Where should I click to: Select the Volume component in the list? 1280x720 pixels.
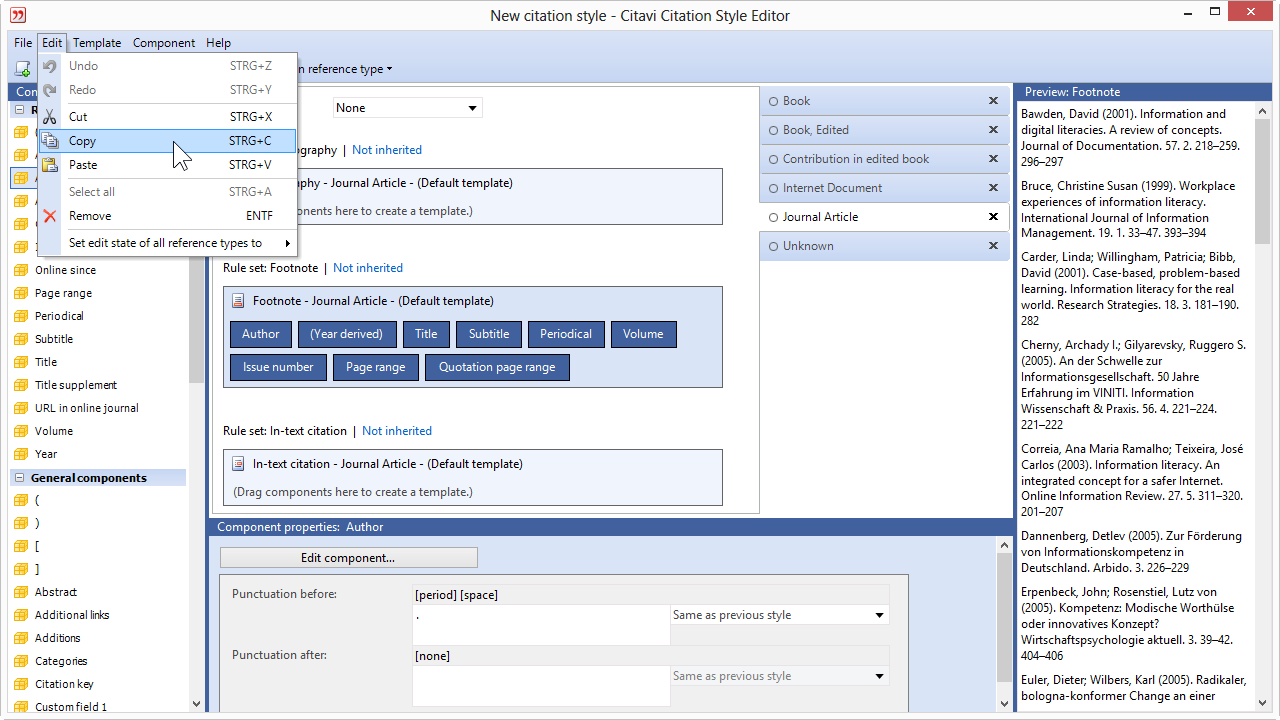coord(54,431)
